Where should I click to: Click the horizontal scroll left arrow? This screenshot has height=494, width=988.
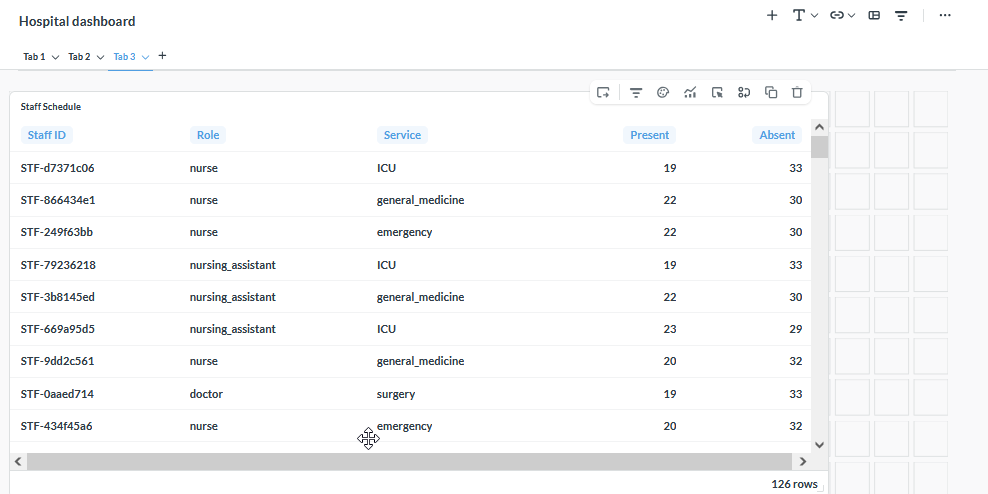click(18, 461)
